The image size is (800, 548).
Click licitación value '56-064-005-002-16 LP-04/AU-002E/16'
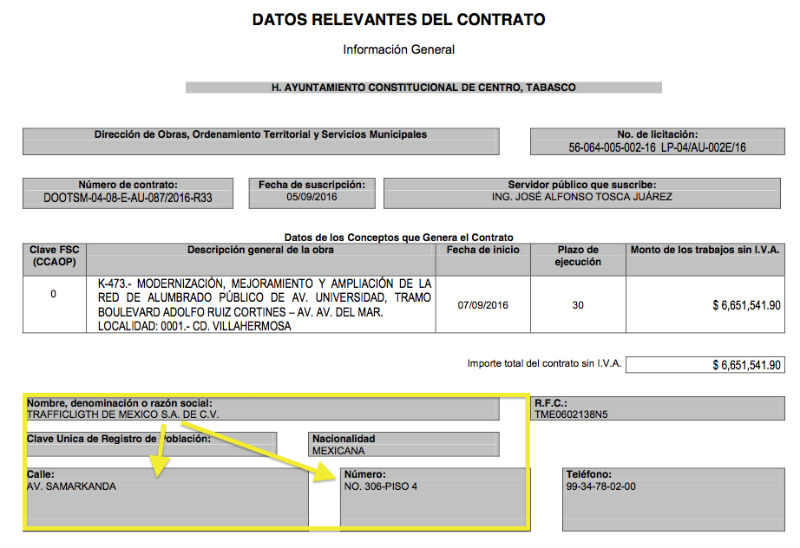(x=657, y=147)
